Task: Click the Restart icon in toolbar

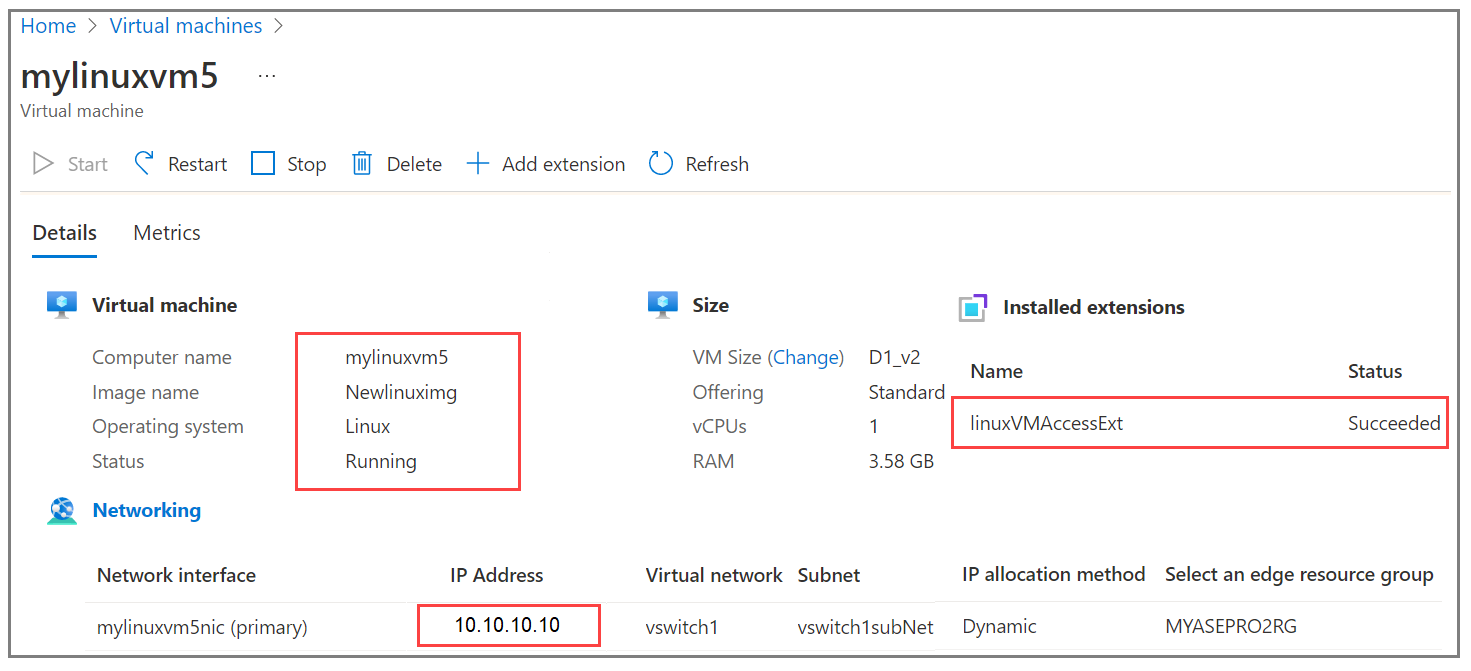Action: pyautogui.click(x=145, y=164)
